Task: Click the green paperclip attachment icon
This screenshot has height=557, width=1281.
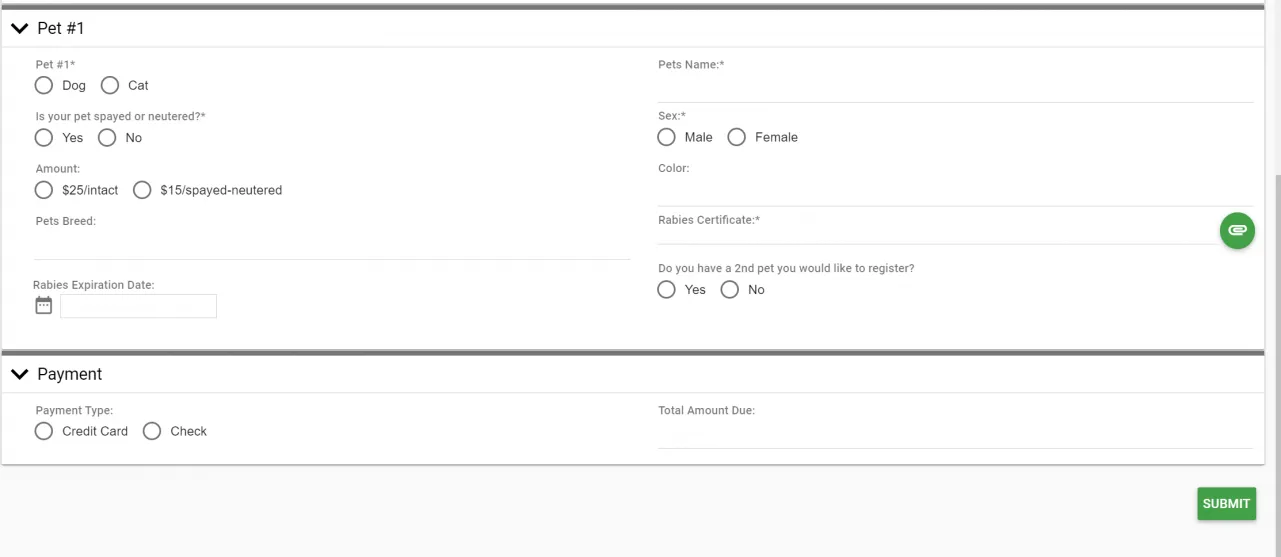Action: [x=1237, y=231]
